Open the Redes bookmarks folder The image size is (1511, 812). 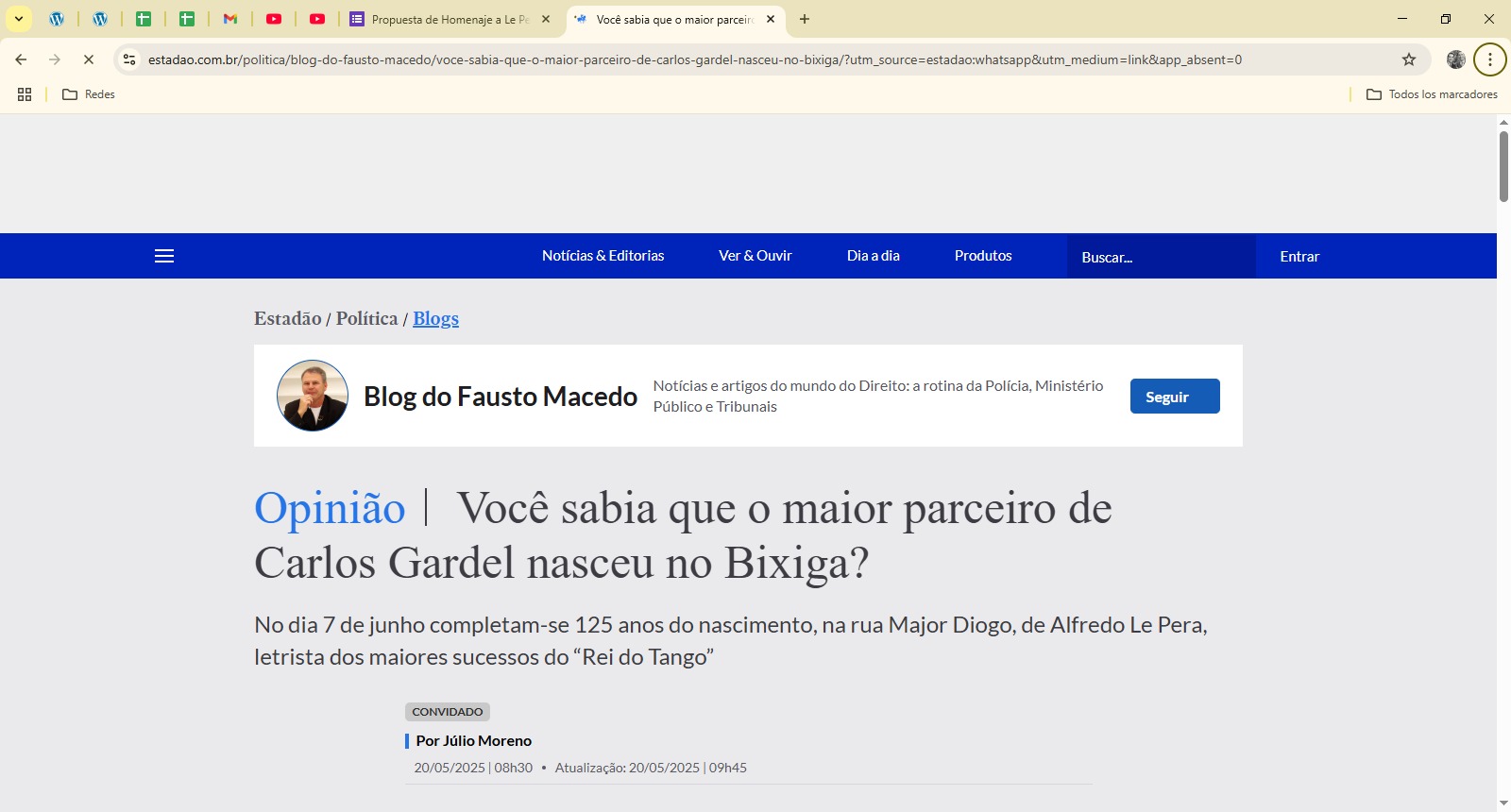[89, 94]
